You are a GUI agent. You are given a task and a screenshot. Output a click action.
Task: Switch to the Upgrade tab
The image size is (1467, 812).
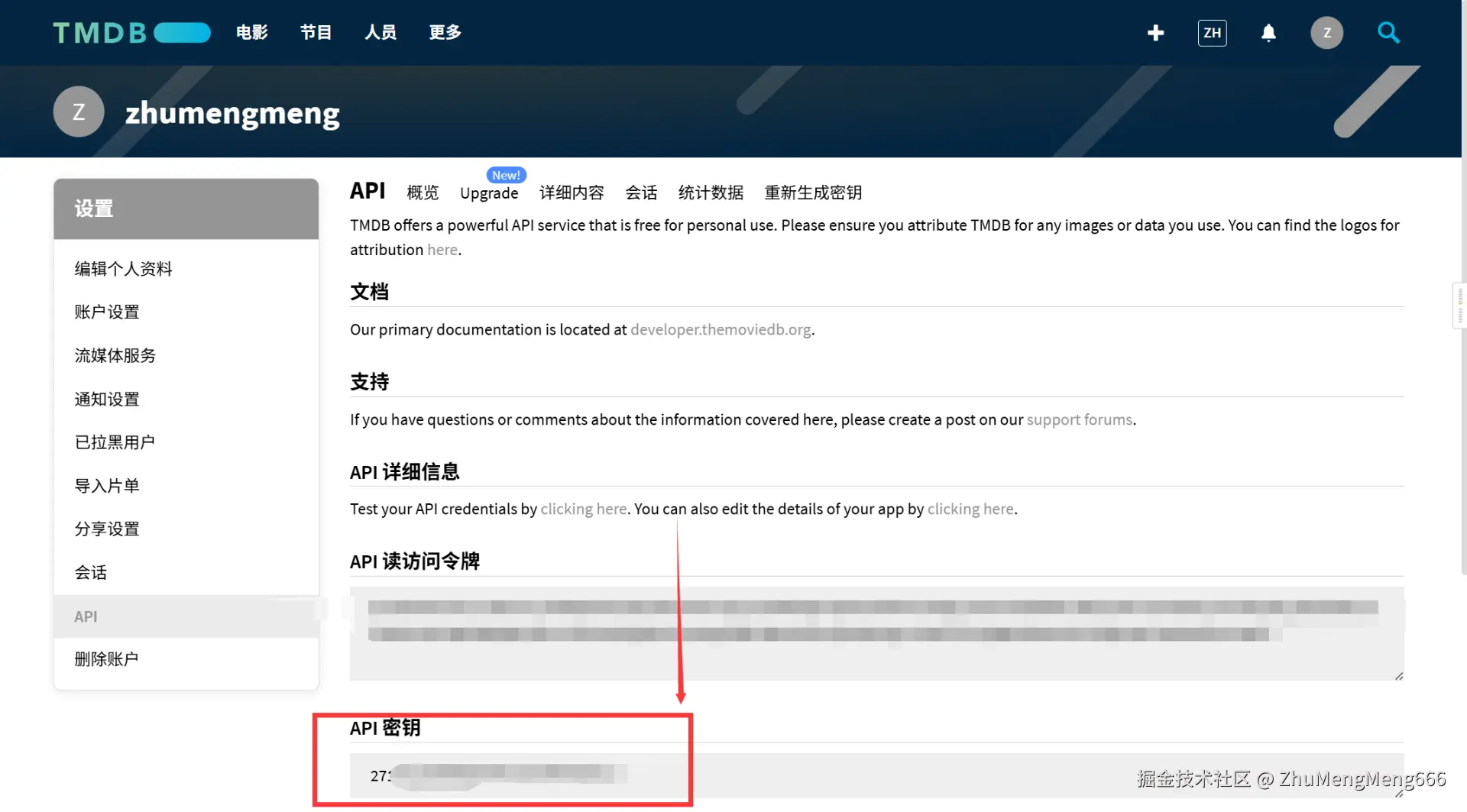coord(489,193)
